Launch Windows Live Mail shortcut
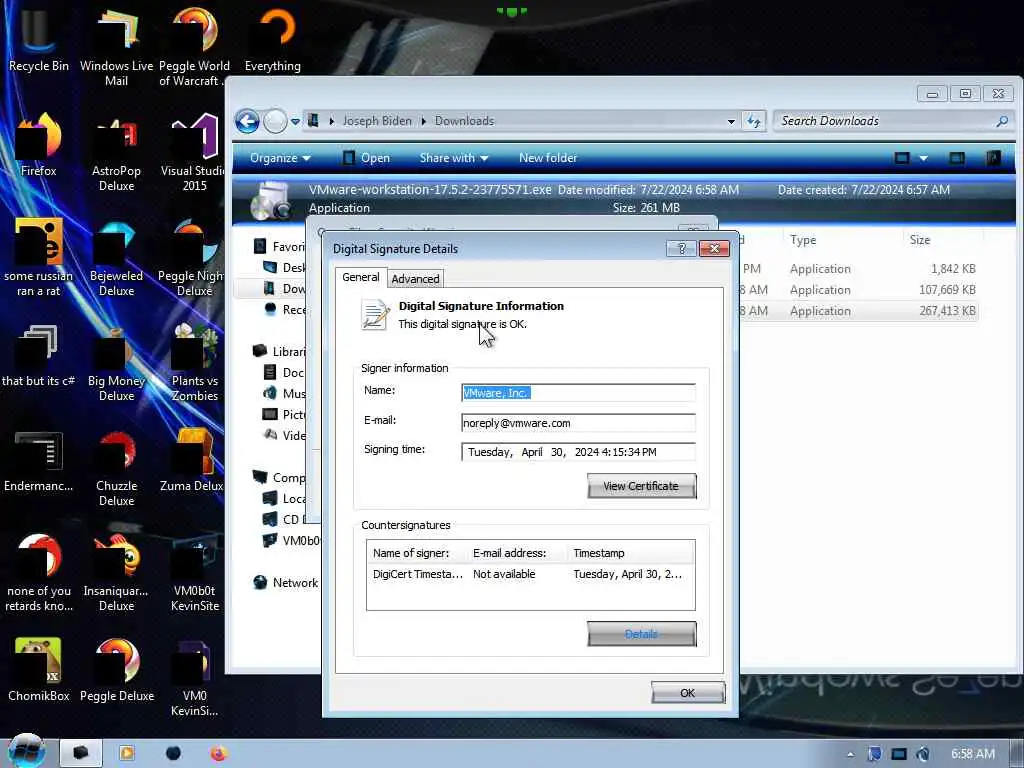 [116, 47]
